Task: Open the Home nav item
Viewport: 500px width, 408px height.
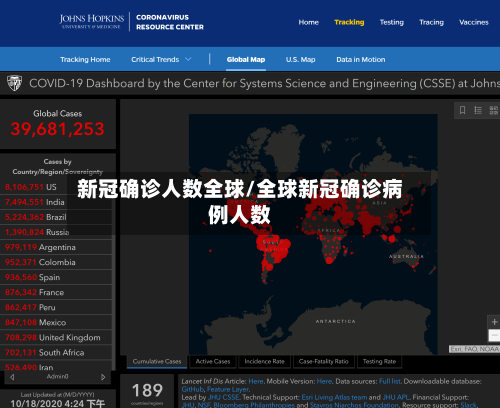Action: point(308,22)
